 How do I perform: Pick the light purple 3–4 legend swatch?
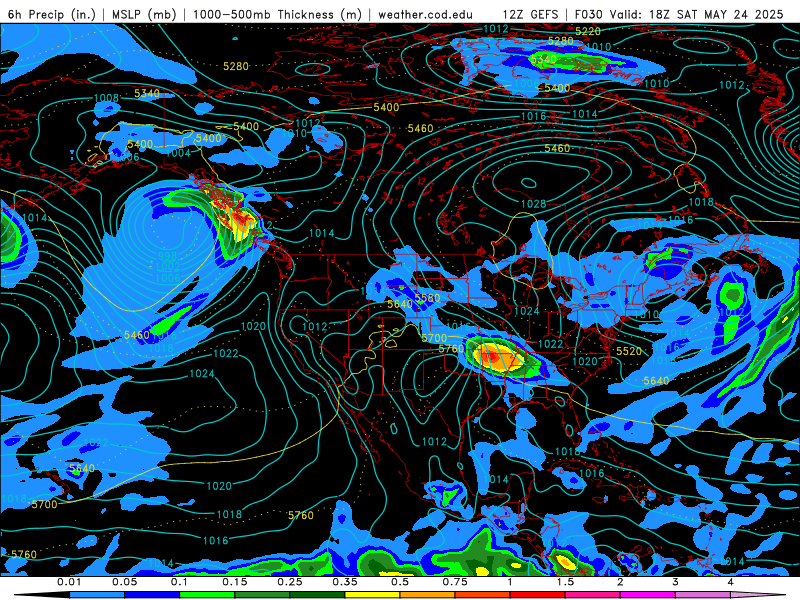(703, 595)
